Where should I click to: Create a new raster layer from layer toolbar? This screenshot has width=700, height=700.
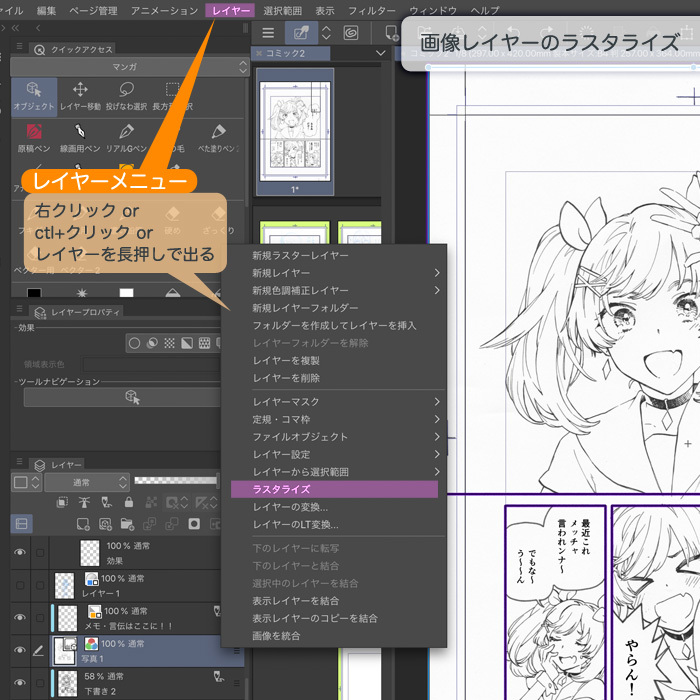point(83,524)
